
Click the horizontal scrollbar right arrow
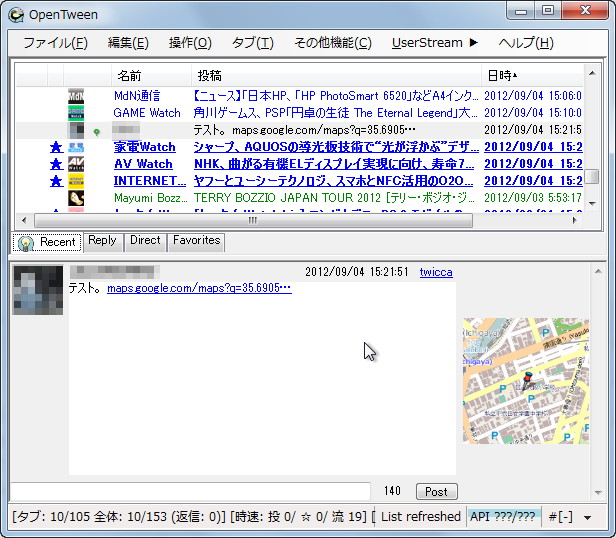click(575, 220)
